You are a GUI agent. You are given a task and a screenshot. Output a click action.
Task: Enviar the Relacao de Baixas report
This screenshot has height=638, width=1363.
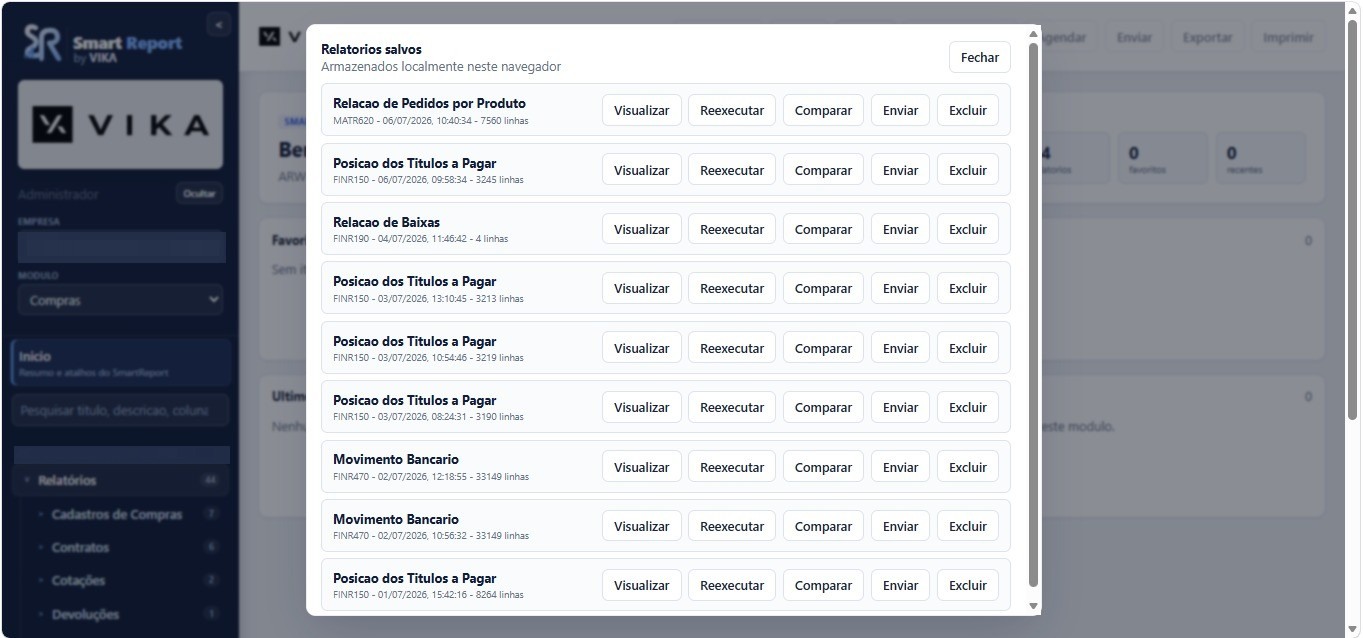(x=900, y=229)
